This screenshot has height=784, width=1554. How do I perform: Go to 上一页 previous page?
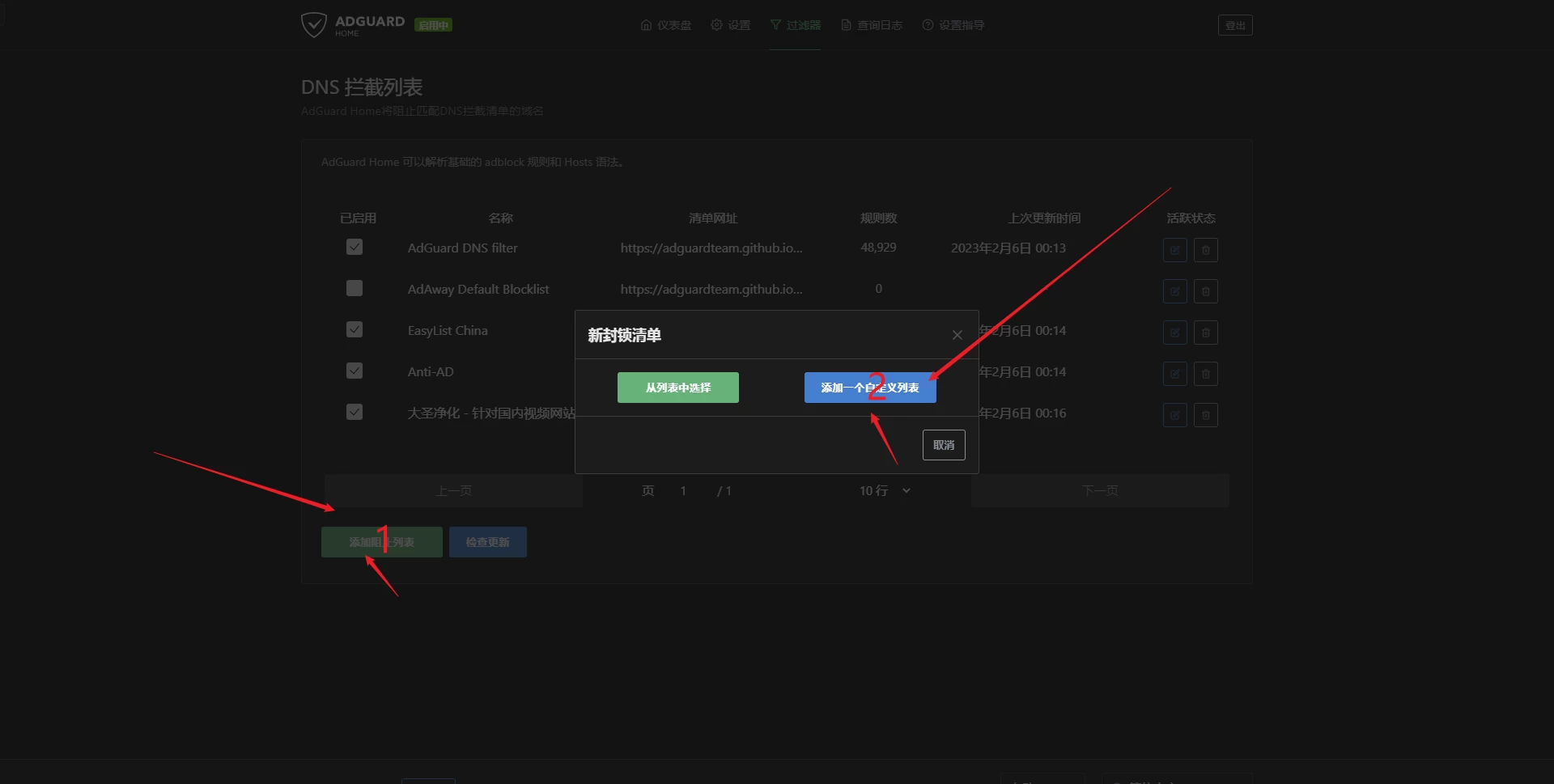[454, 490]
